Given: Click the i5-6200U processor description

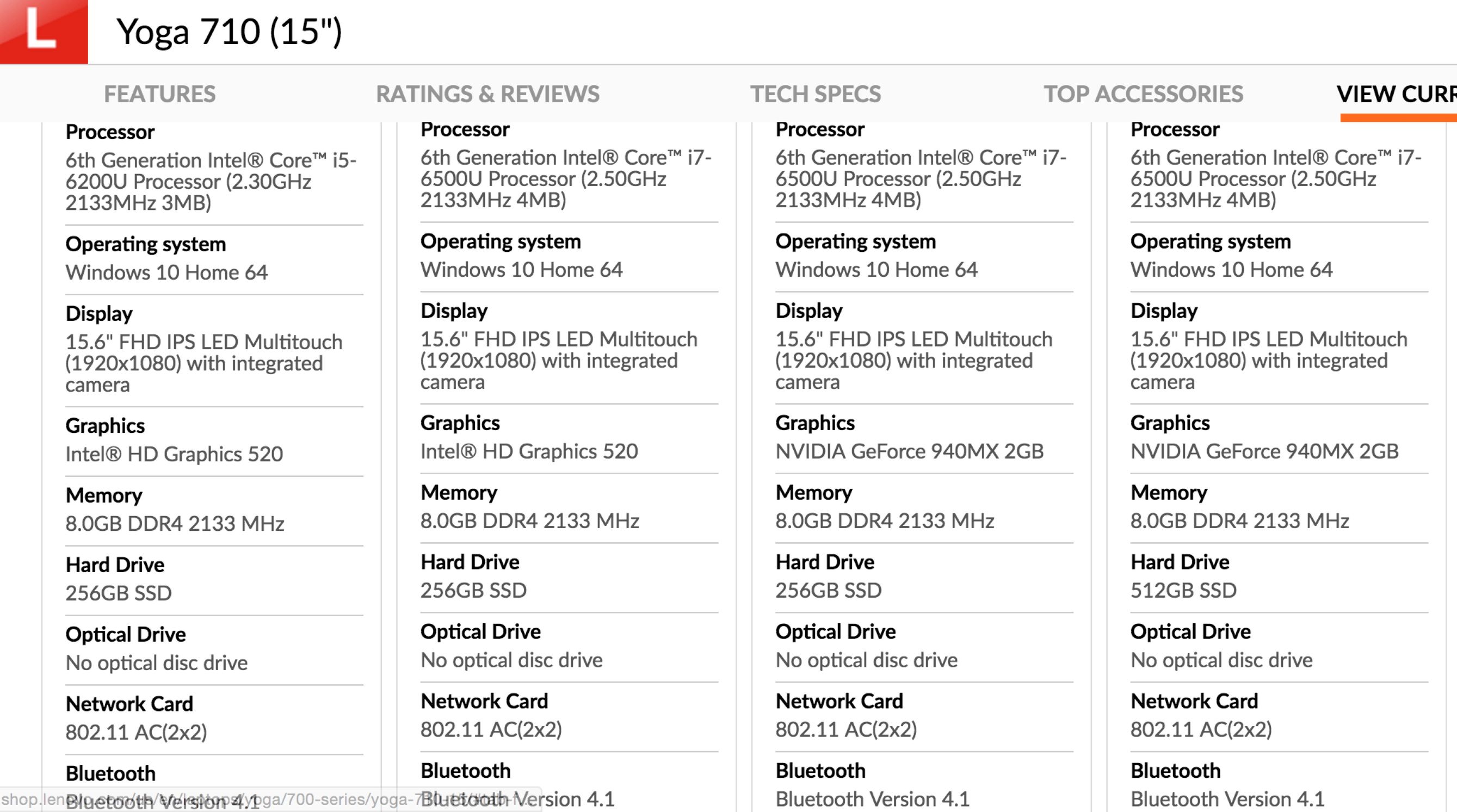Looking at the screenshot, I should point(211,182).
